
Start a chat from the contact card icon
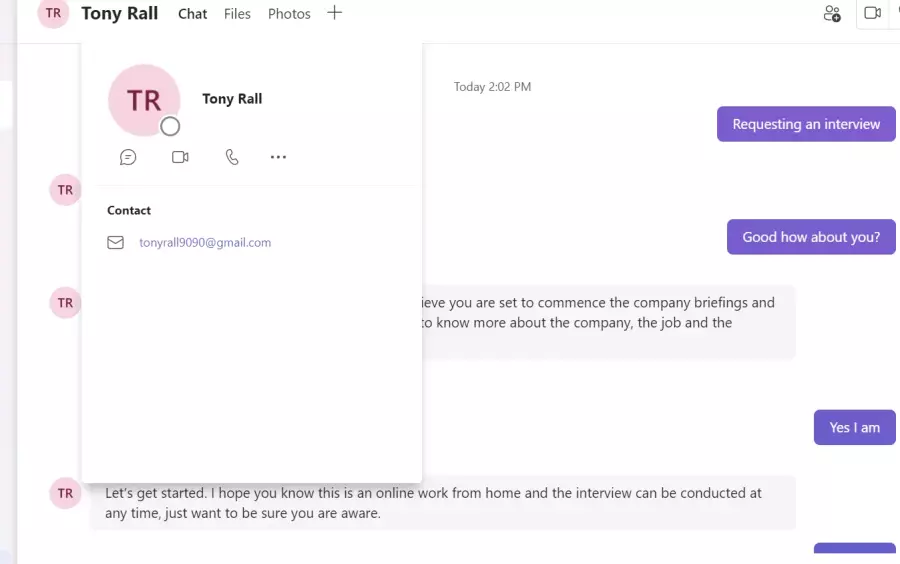tap(128, 157)
